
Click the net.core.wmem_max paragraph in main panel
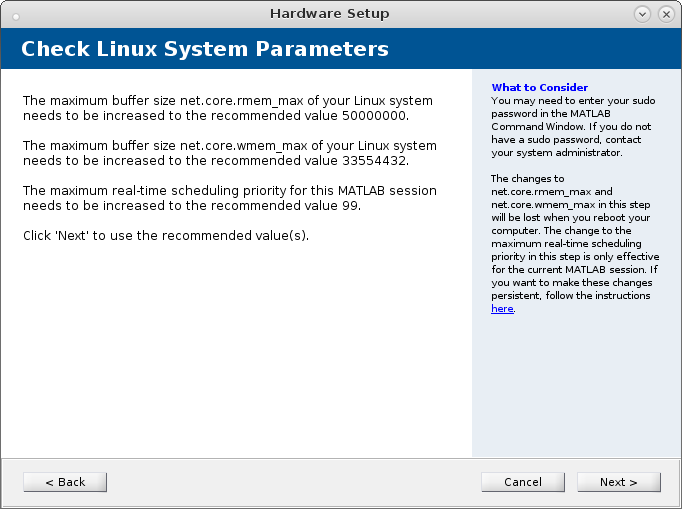click(229, 152)
